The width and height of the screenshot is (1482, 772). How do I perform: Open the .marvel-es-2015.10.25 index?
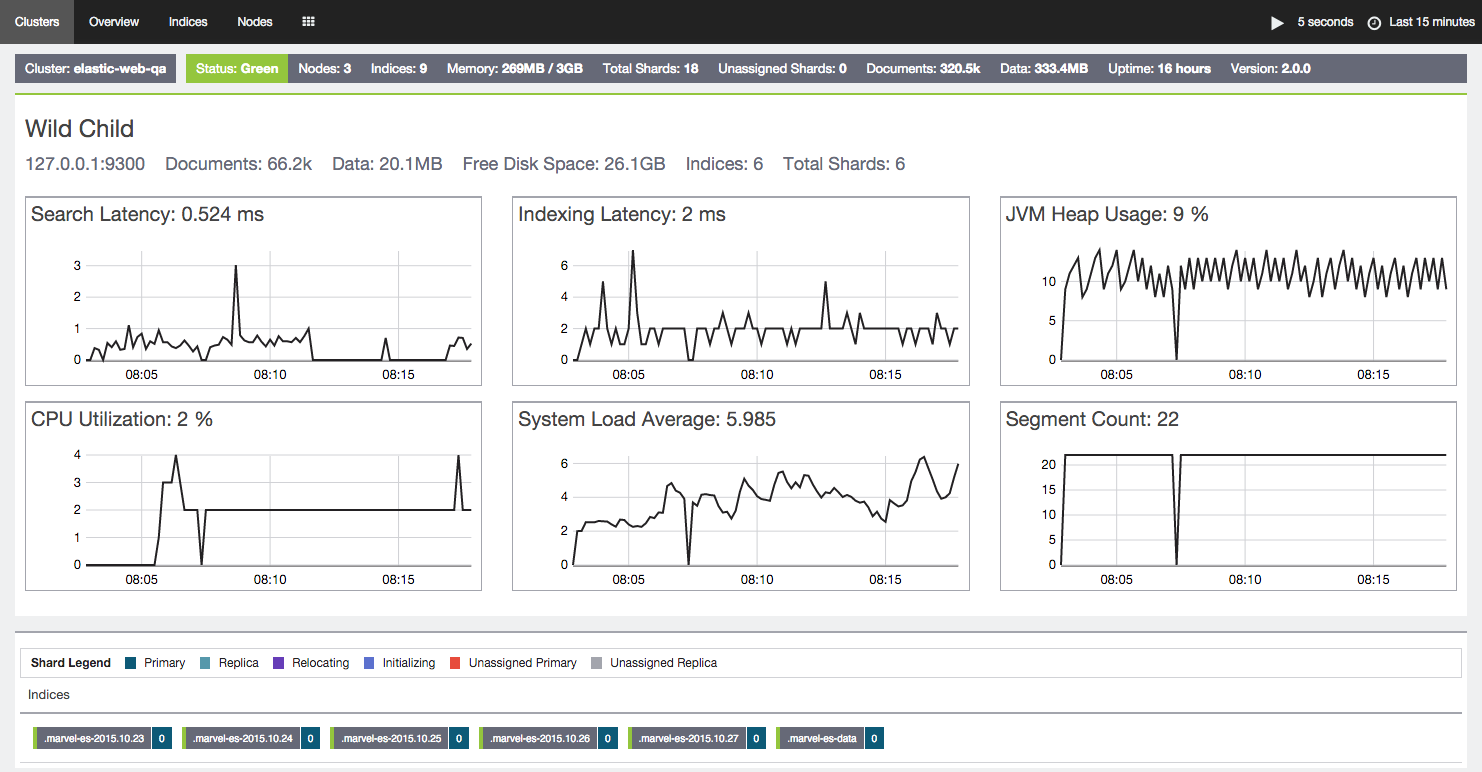(391, 739)
